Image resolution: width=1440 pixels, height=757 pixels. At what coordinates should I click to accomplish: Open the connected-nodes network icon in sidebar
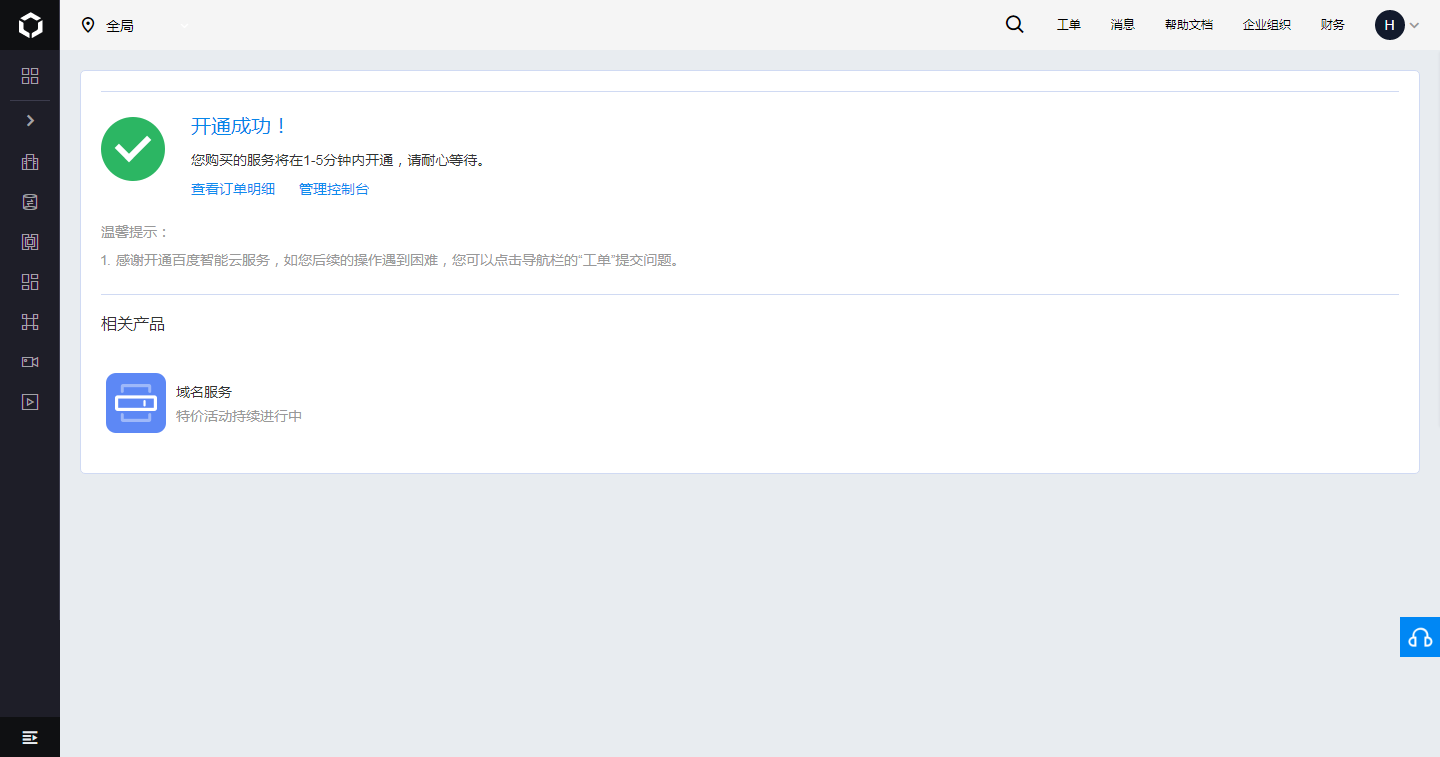tap(30, 322)
